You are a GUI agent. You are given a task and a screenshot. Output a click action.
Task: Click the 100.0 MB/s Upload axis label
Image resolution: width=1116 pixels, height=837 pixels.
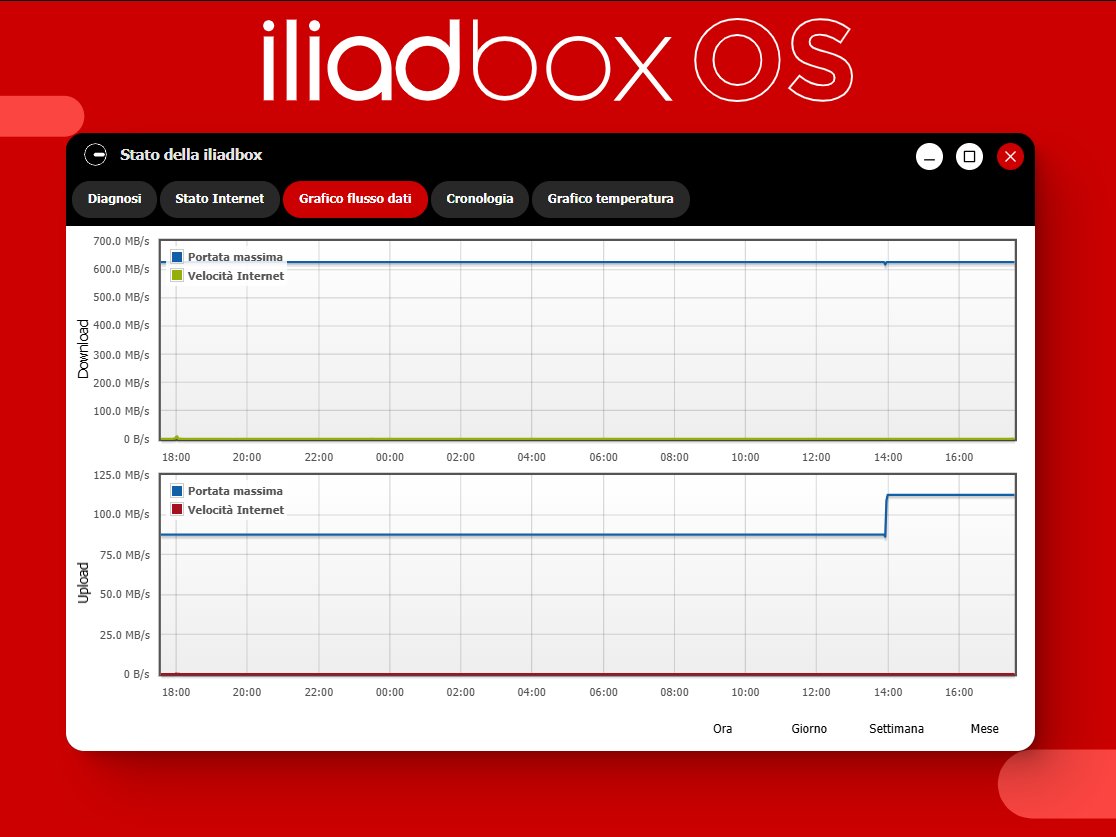tap(121, 514)
